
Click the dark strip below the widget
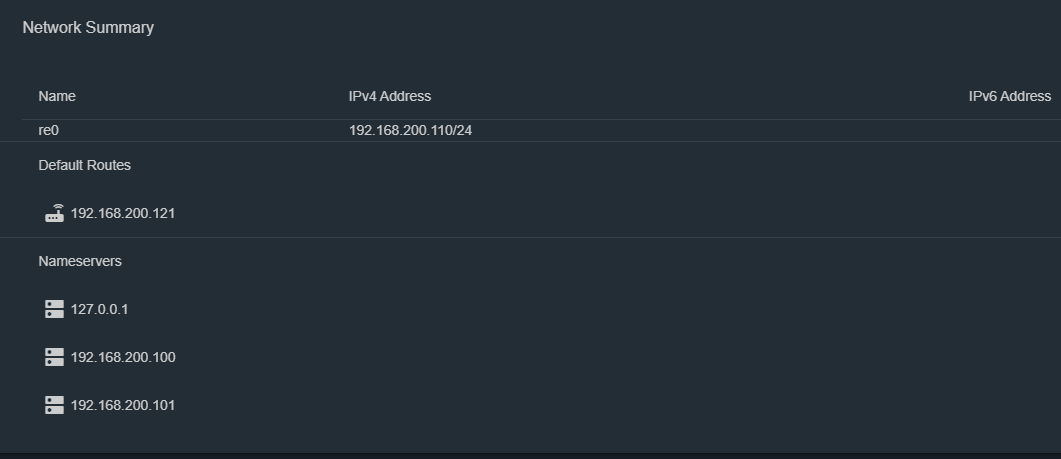tap(530, 456)
